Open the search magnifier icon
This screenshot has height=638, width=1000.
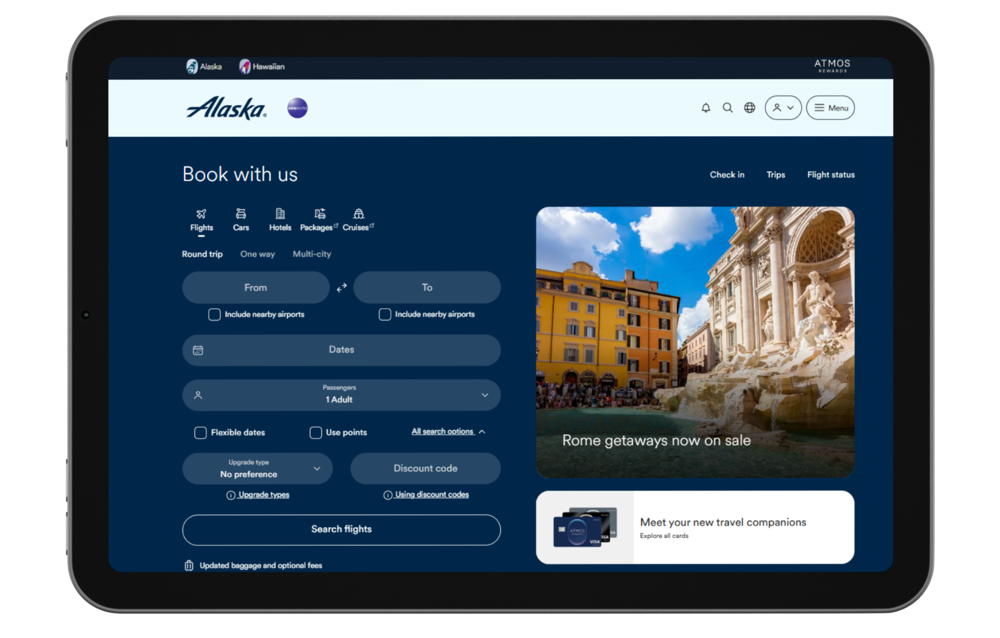pyautogui.click(x=727, y=108)
